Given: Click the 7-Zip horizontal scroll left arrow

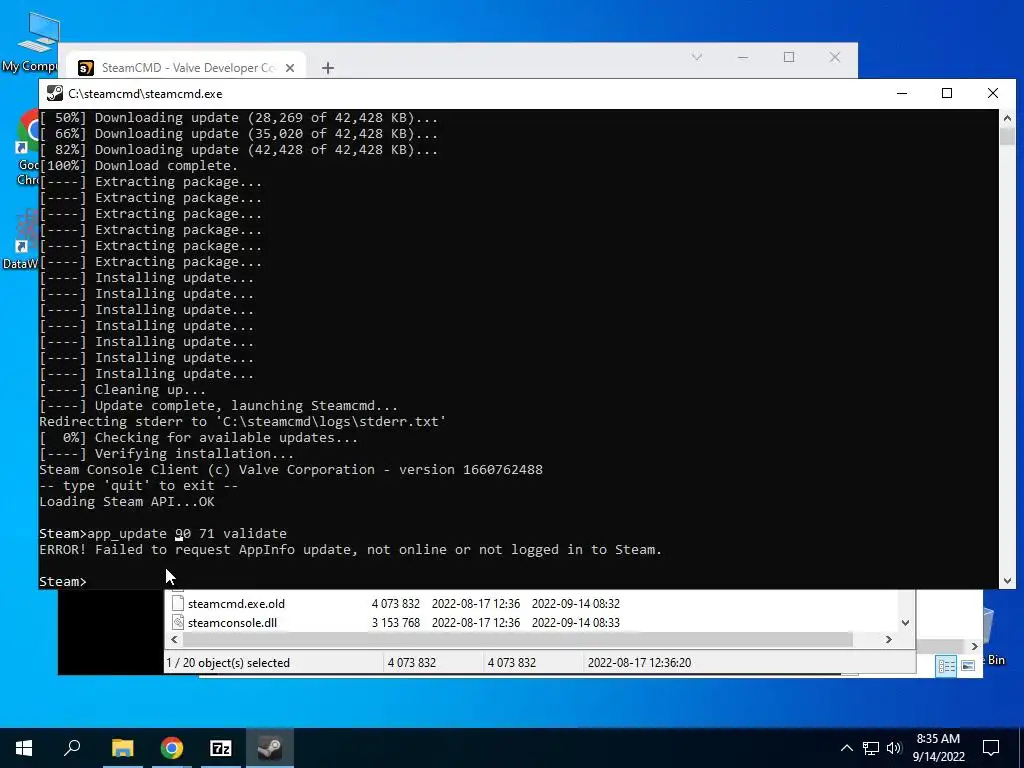Looking at the screenshot, I should (174, 639).
